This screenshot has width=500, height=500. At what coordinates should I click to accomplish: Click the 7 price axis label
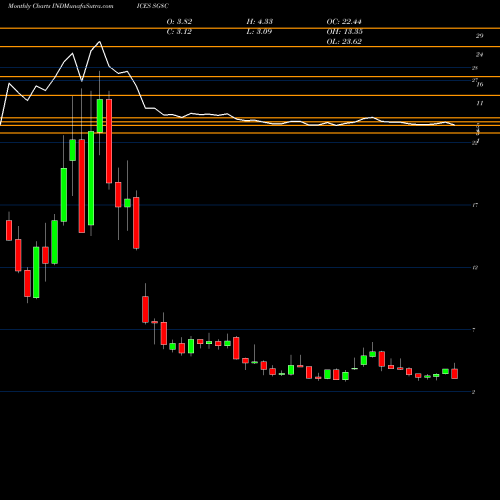[x=474, y=330]
